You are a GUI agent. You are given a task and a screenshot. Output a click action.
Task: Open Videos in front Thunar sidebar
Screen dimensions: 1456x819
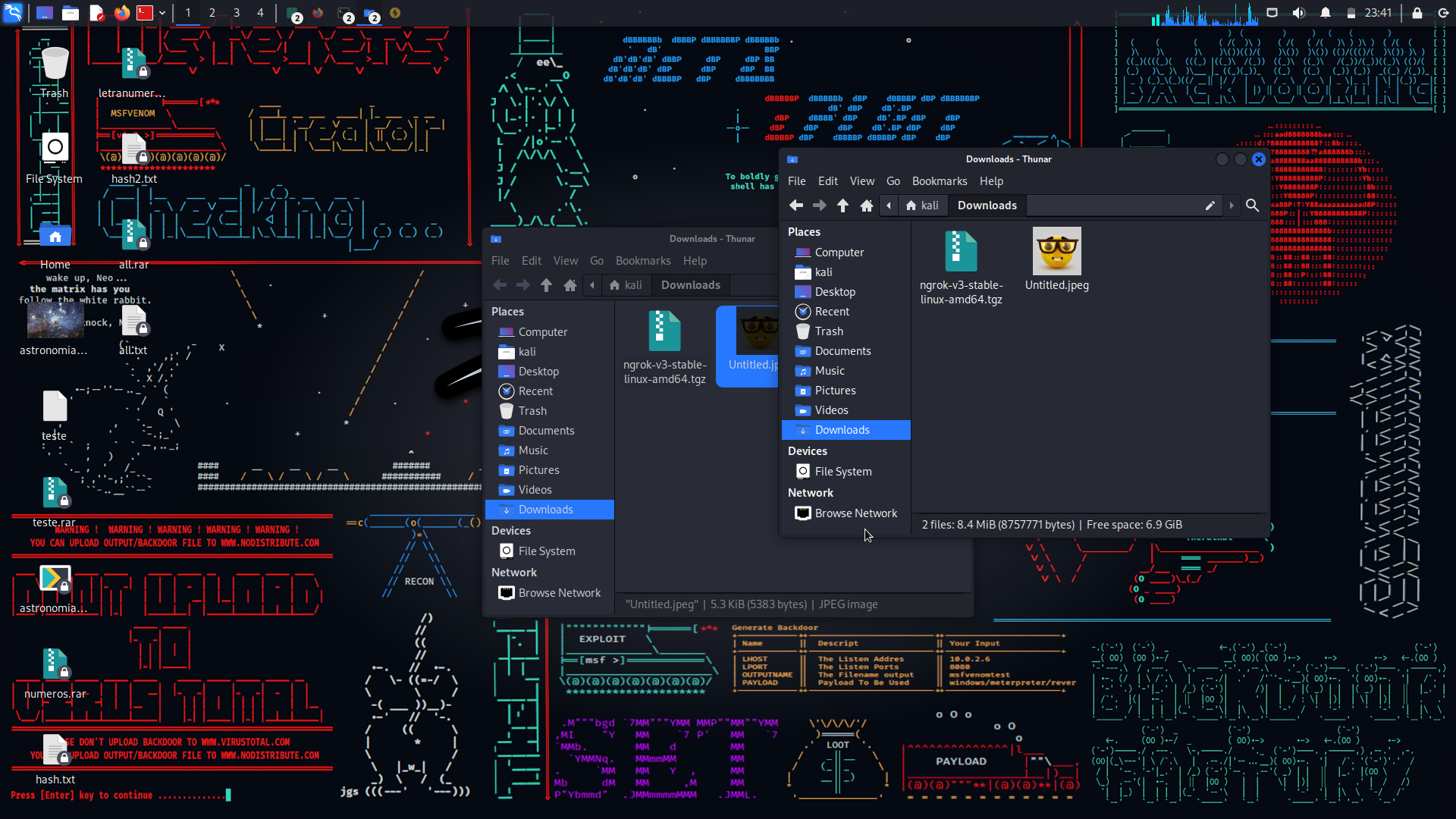846,410
